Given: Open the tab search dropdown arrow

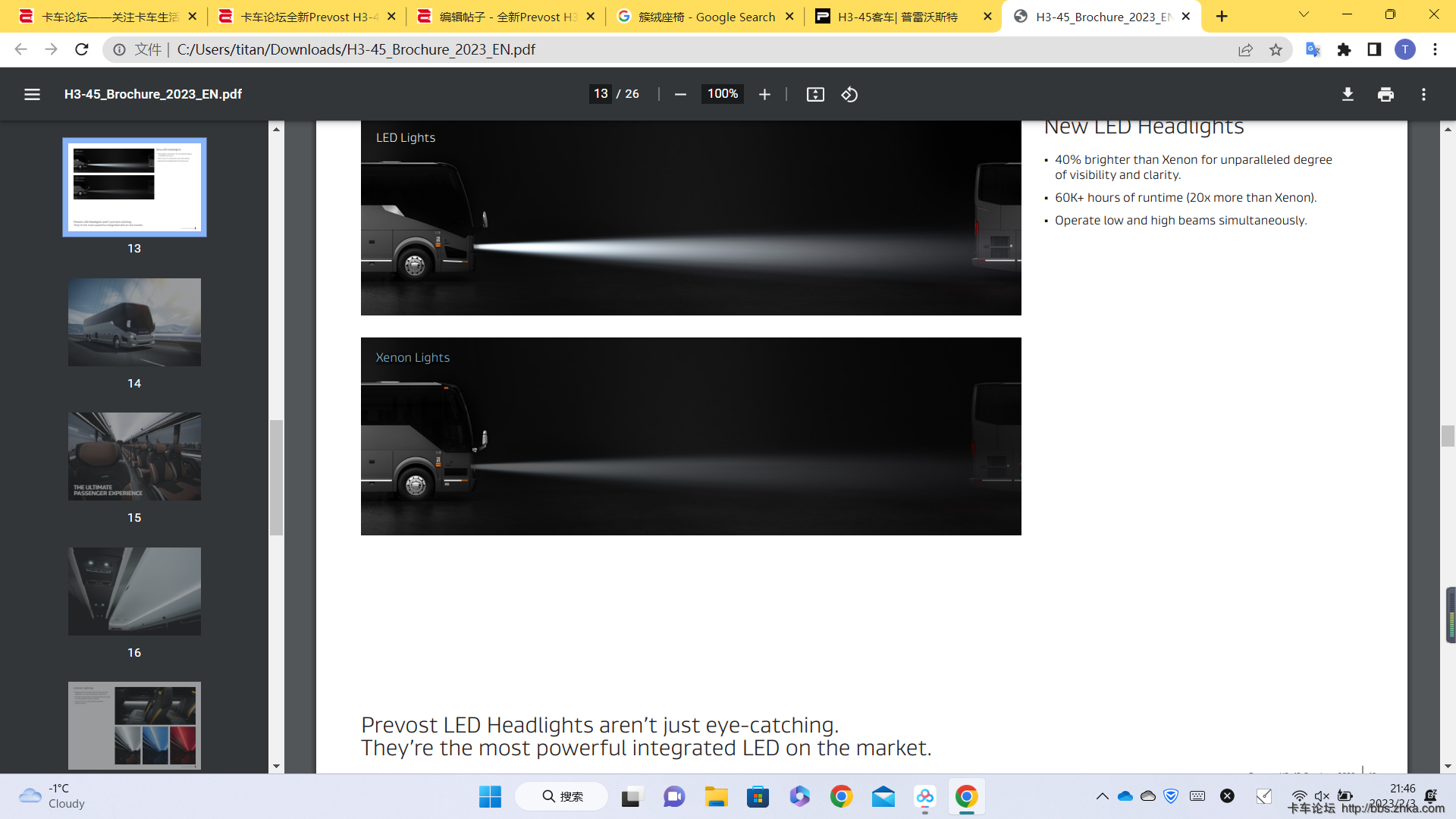Looking at the screenshot, I should [1304, 14].
